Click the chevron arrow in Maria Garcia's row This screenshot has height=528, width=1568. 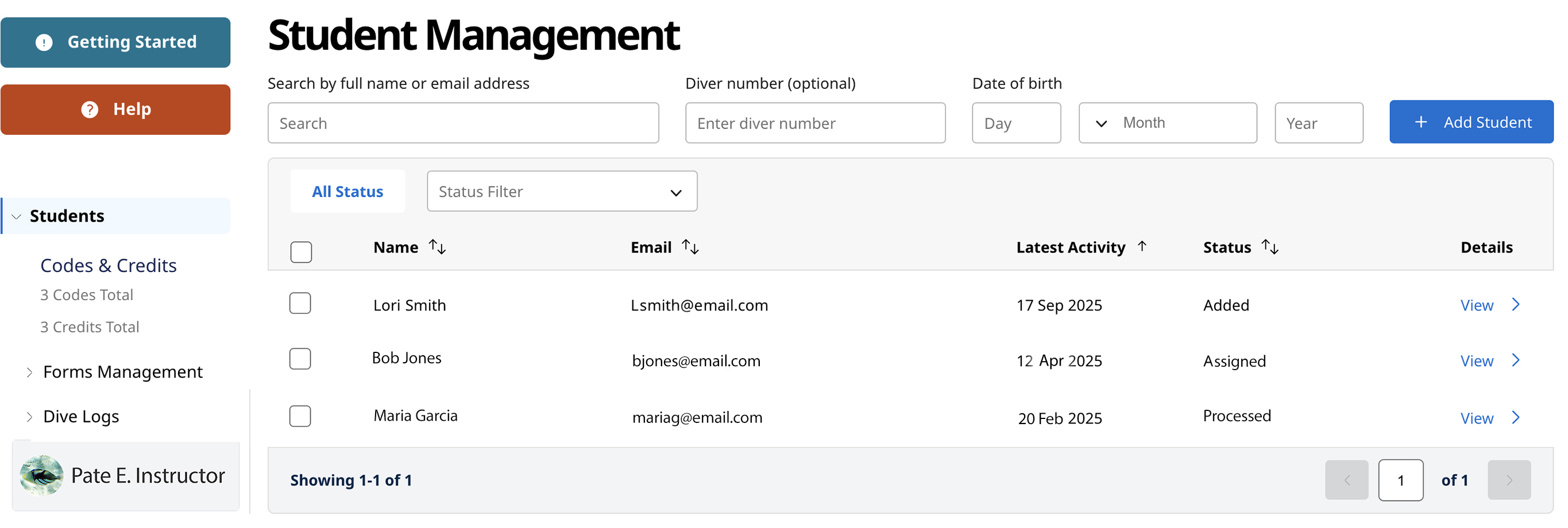pyautogui.click(x=1516, y=418)
